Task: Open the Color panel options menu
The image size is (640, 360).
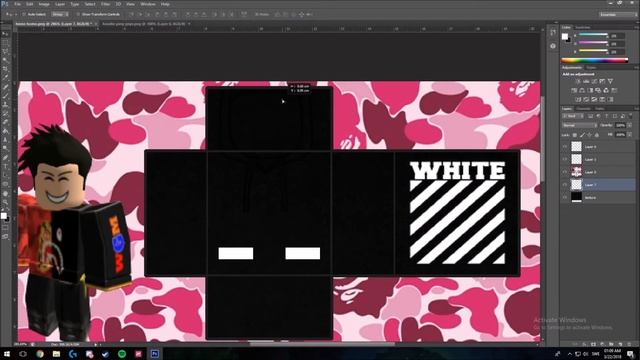Action: tap(636, 27)
